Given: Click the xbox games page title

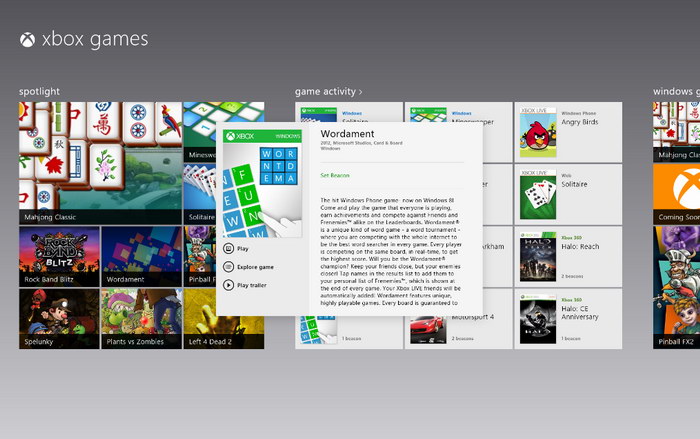Looking at the screenshot, I should pos(95,39).
